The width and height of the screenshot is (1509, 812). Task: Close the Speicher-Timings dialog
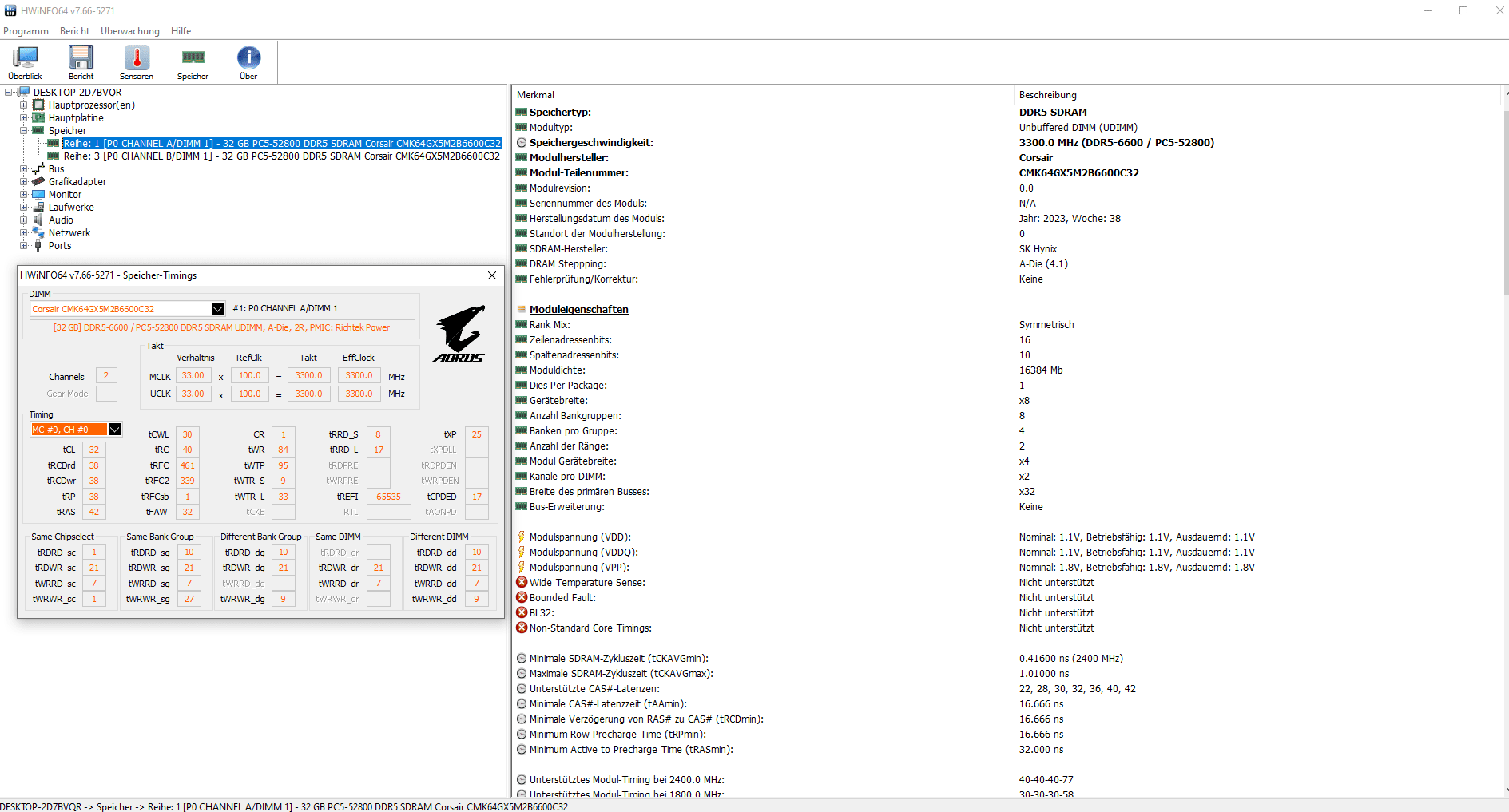tap(492, 275)
